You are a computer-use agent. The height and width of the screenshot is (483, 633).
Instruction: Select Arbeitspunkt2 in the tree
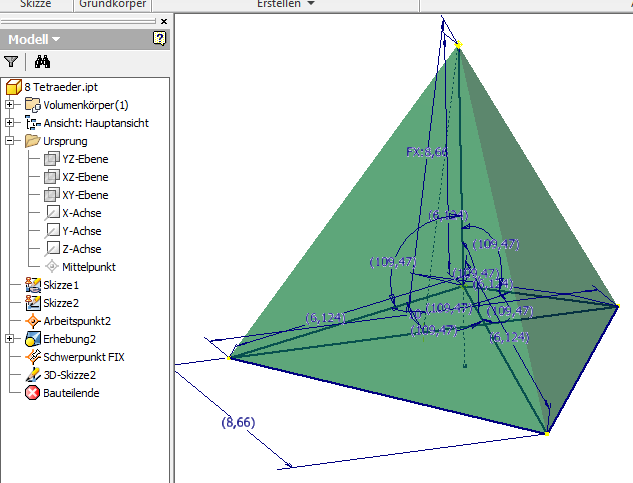(77, 321)
